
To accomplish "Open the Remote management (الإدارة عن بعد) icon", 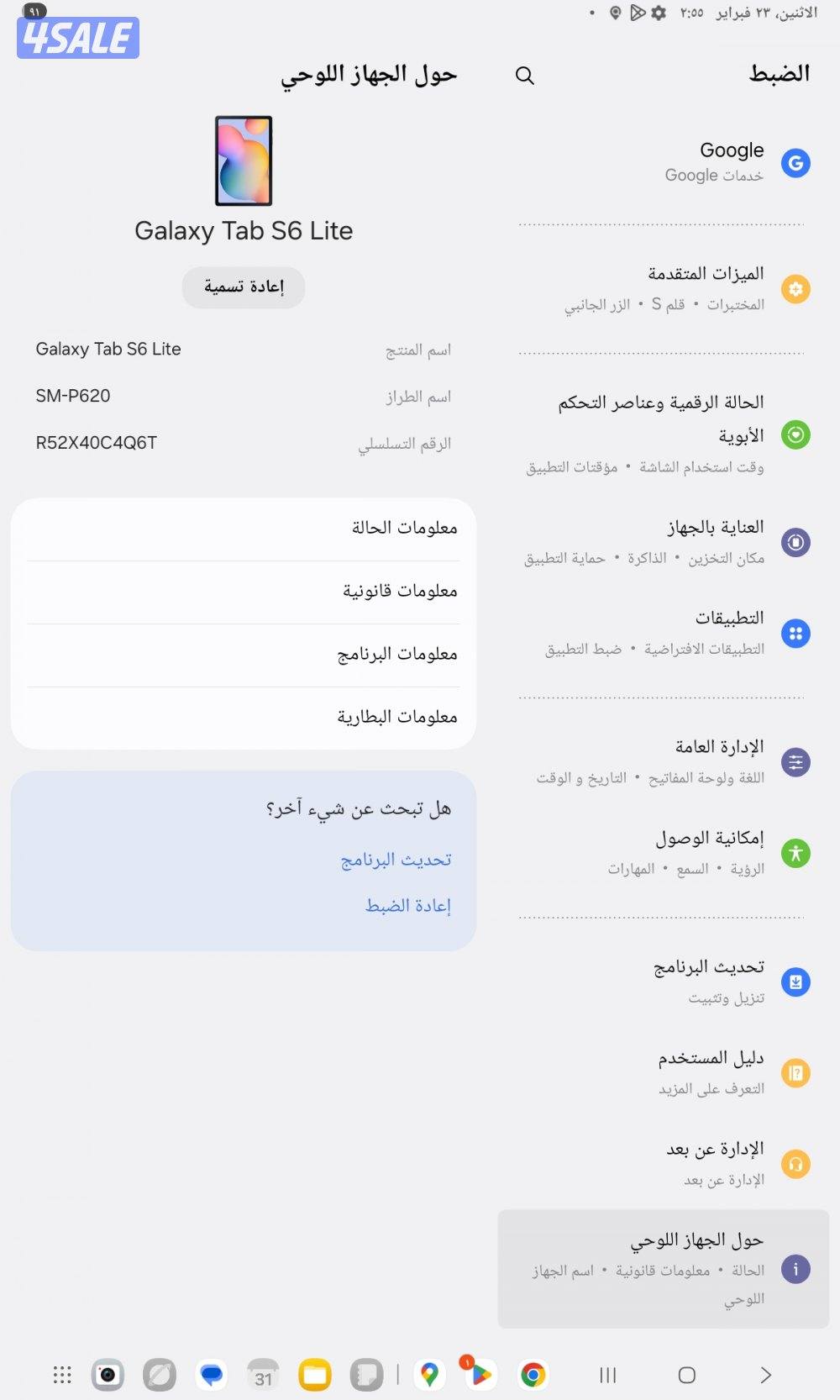I will 795,1163.
